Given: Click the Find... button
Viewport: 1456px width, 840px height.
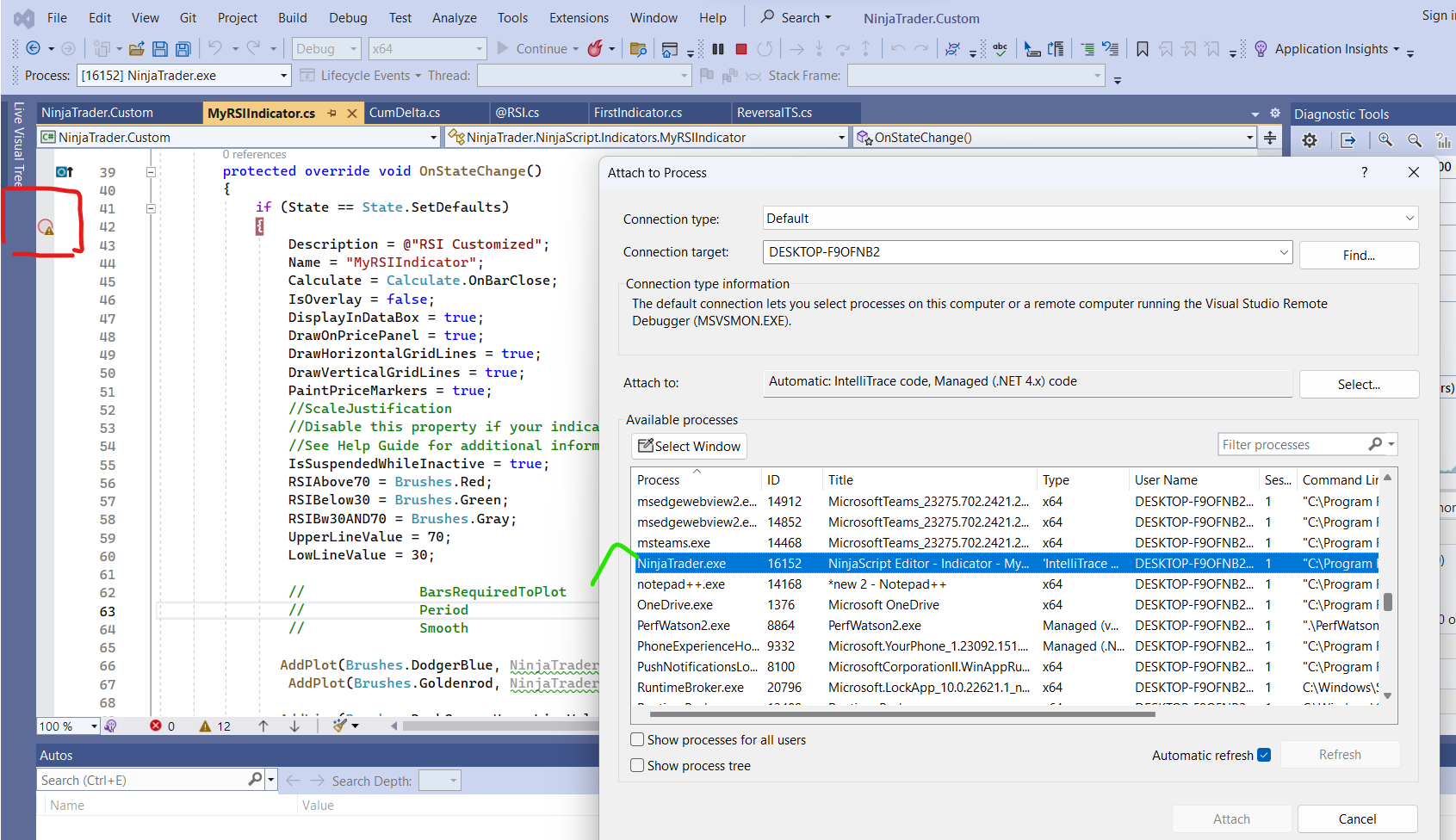Looking at the screenshot, I should 1358,256.
